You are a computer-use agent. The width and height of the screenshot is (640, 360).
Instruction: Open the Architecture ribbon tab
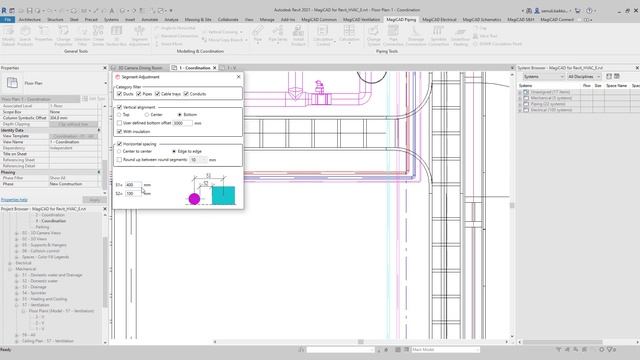point(30,19)
